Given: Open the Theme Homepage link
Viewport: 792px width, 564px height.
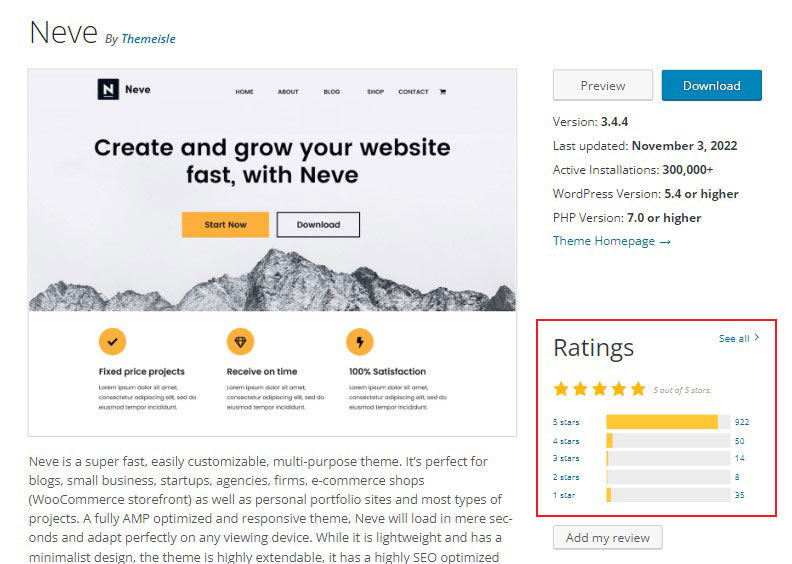Looking at the screenshot, I should (x=612, y=241).
